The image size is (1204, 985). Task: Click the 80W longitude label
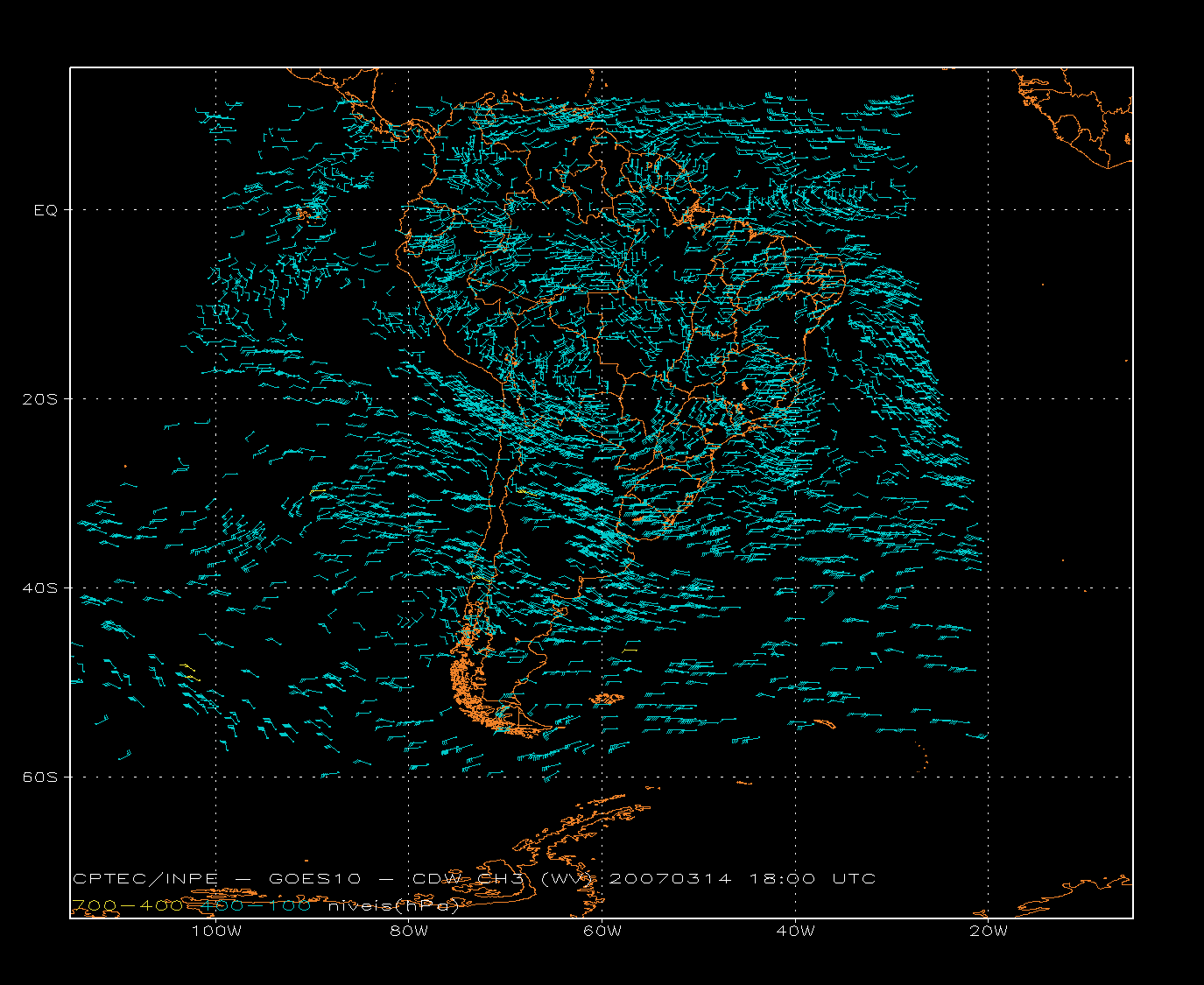(409, 931)
